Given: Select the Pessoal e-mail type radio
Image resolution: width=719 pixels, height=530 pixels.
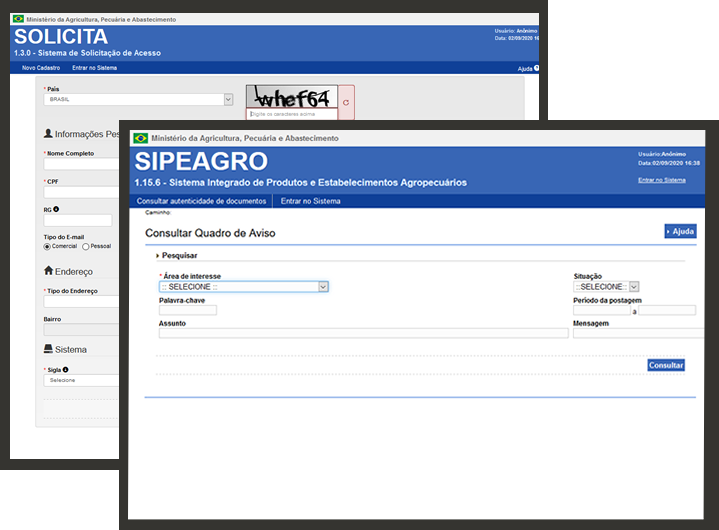Looking at the screenshot, I should coord(85,247).
